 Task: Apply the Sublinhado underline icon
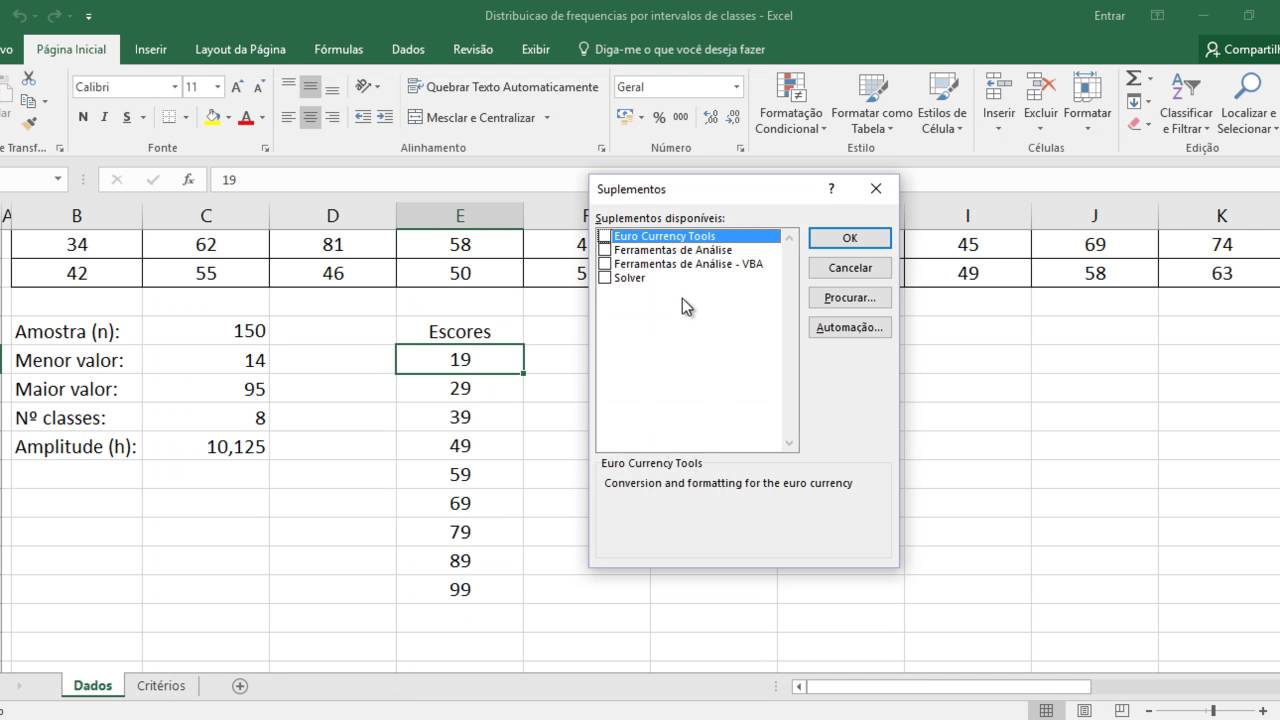pyautogui.click(x=127, y=117)
